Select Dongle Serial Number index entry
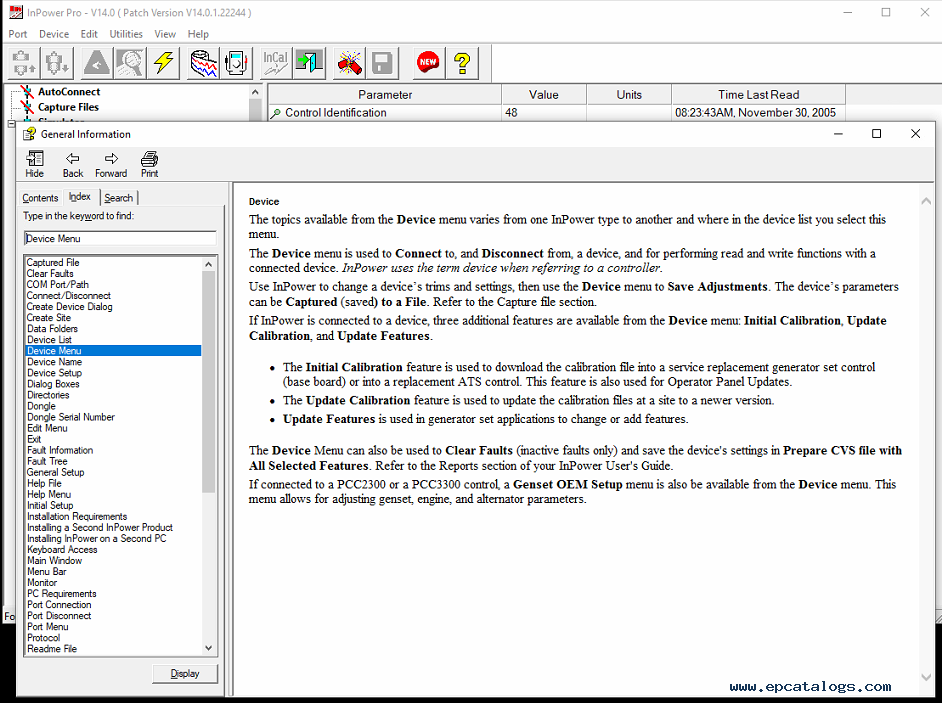The width and height of the screenshot is (942, 703). click(71, 417)
